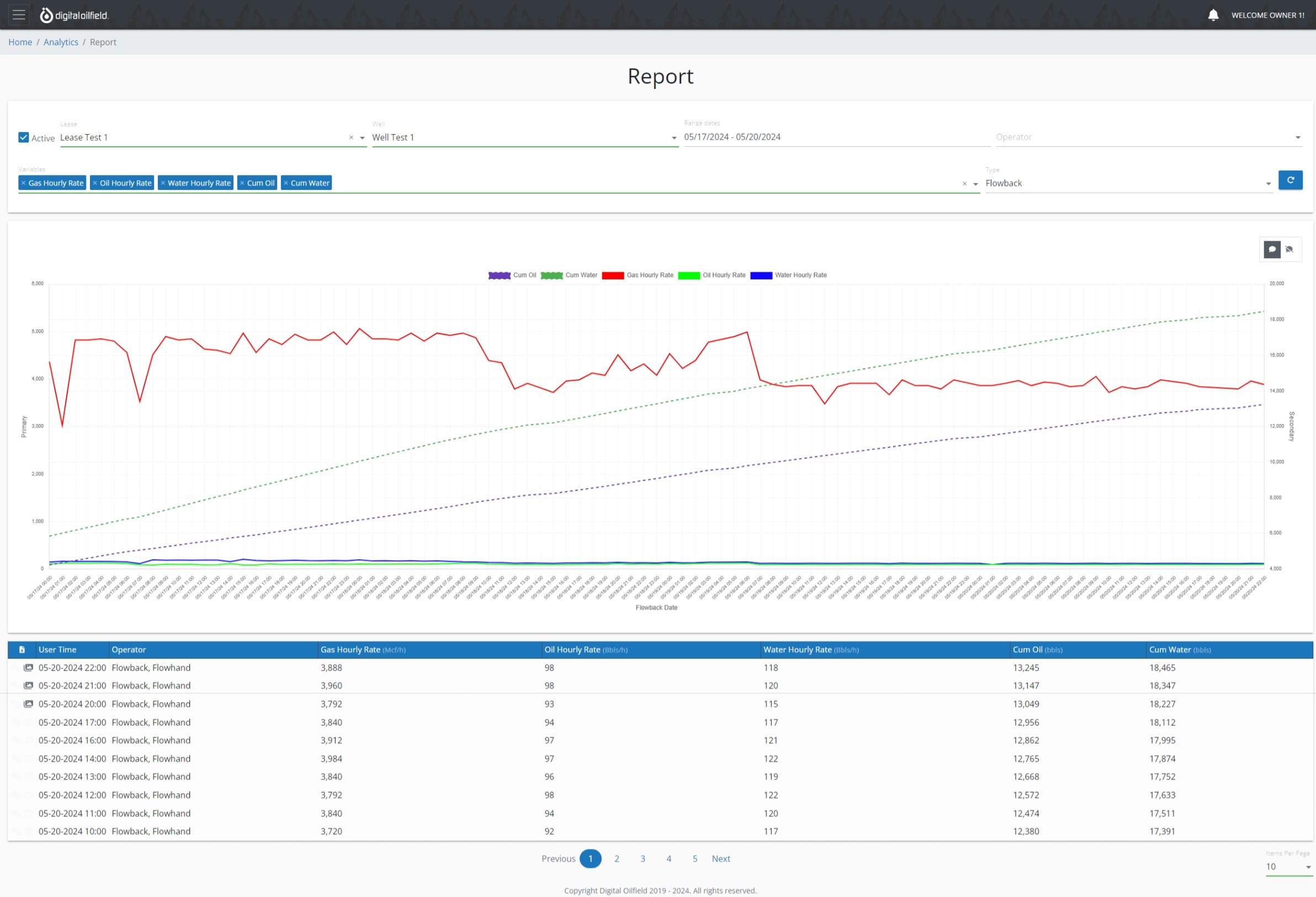Expand the Well Test 1 dropdown

[674, 137]
